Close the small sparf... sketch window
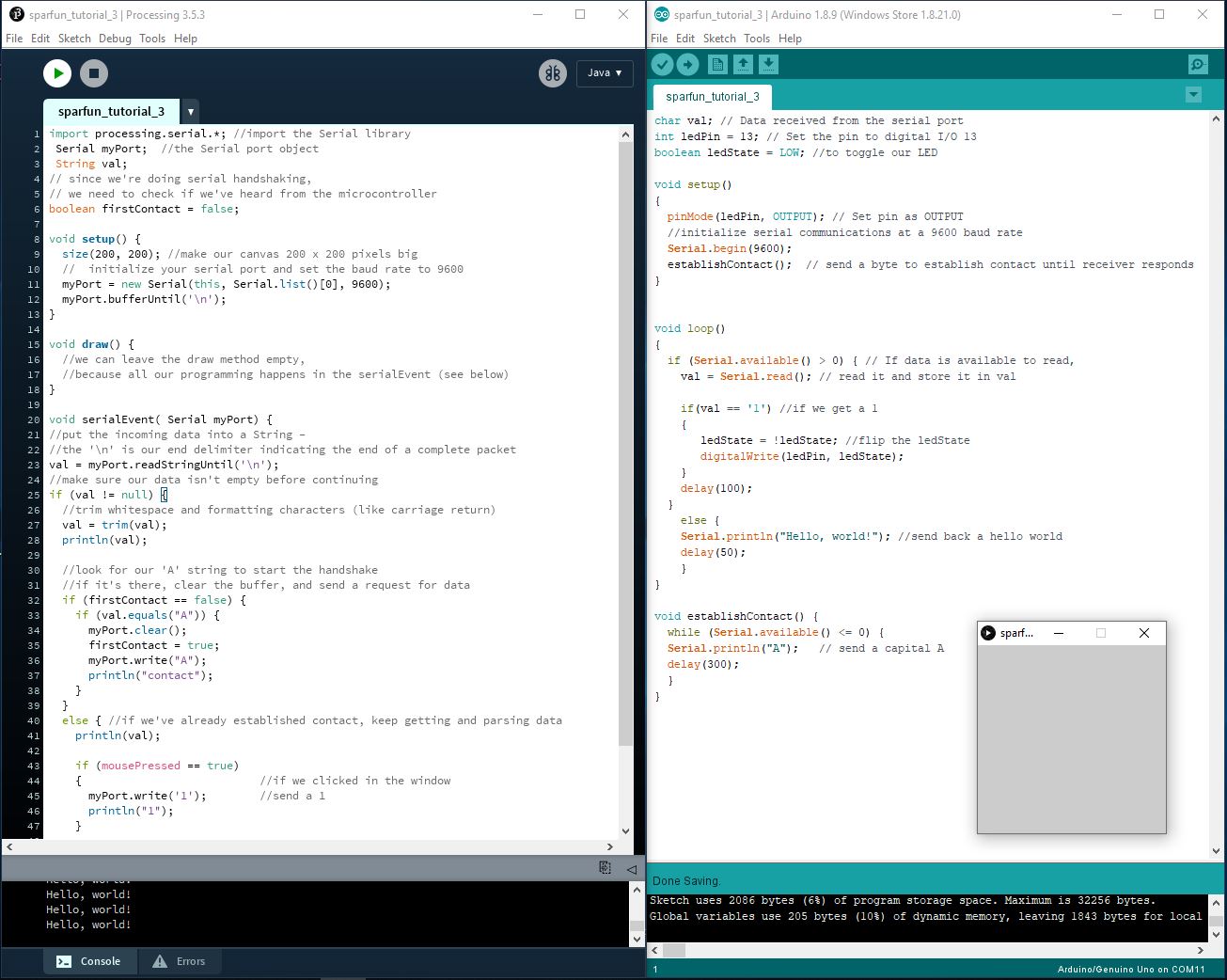The height and width of the screenshot is (980, 1227). coord(1144,633)
